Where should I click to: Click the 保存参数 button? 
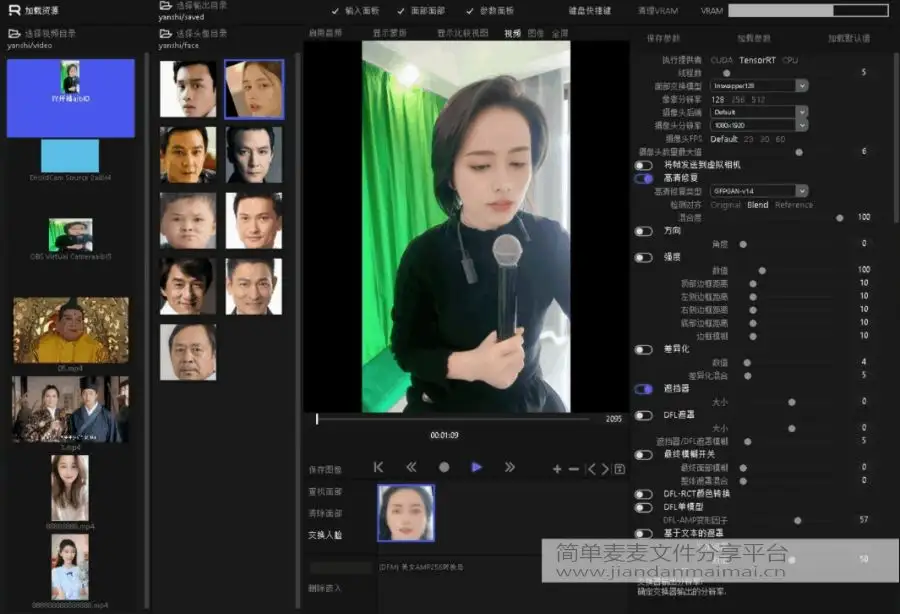(x=663, y=38)
